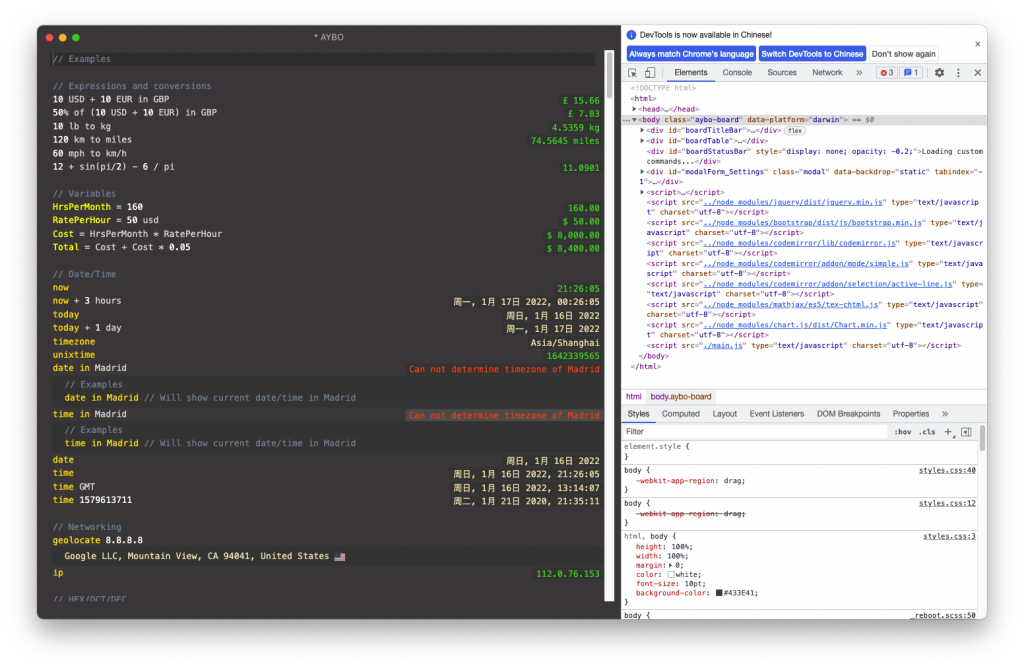Dismiss the Chinese language notification bar
Screen dimensions: 1024x668
point(978,44)
